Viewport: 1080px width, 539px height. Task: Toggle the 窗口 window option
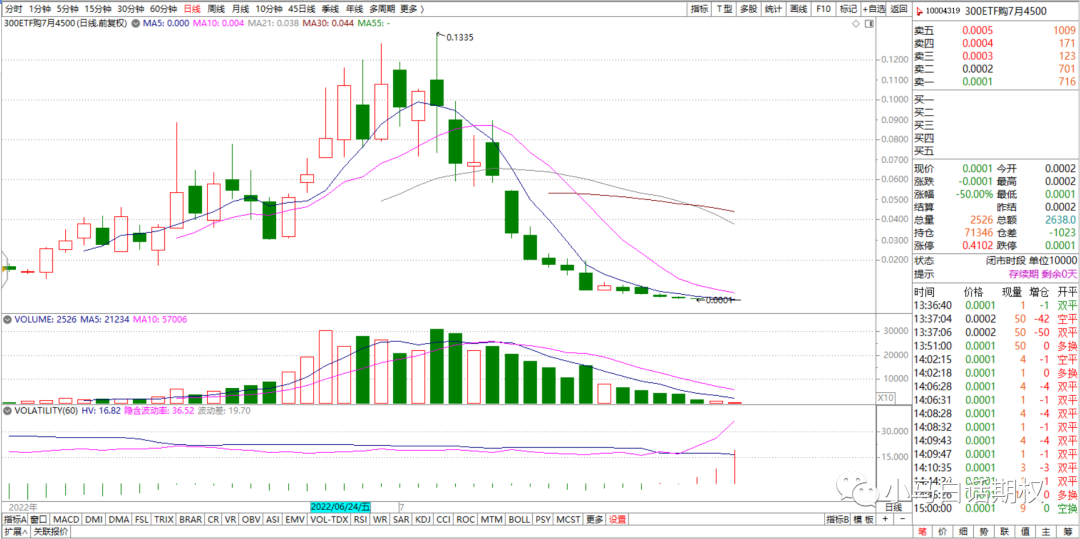(x=39, y=520)
